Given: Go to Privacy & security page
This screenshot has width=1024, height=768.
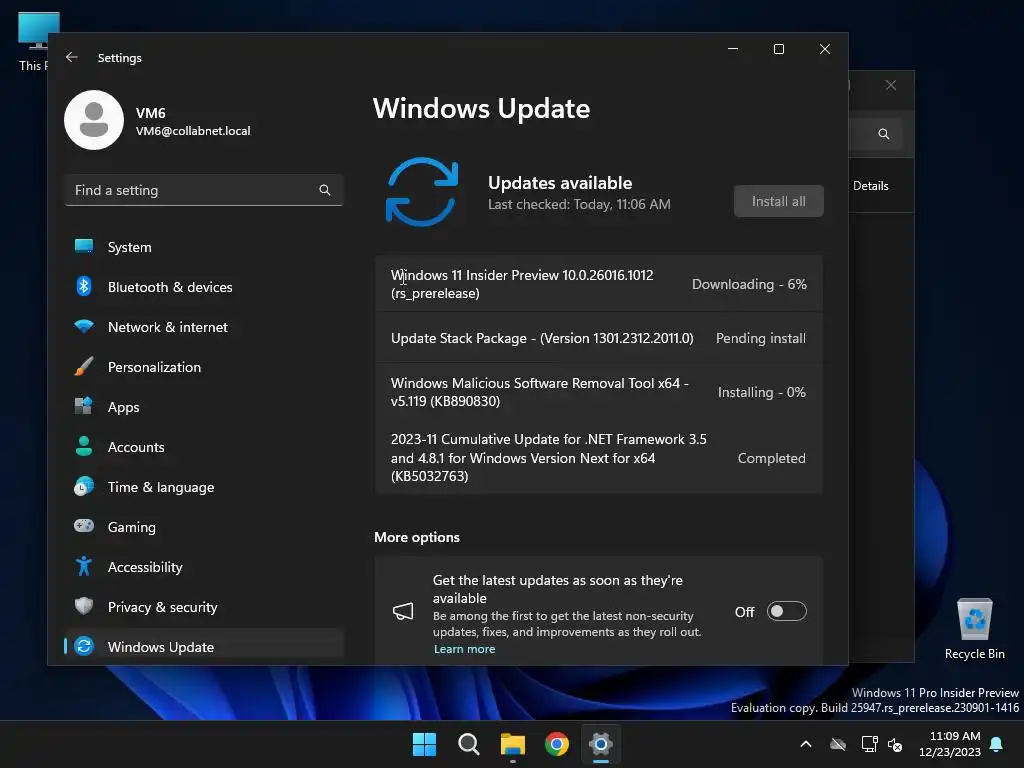Looking at the screenshot, I should [x=204, y=607].
